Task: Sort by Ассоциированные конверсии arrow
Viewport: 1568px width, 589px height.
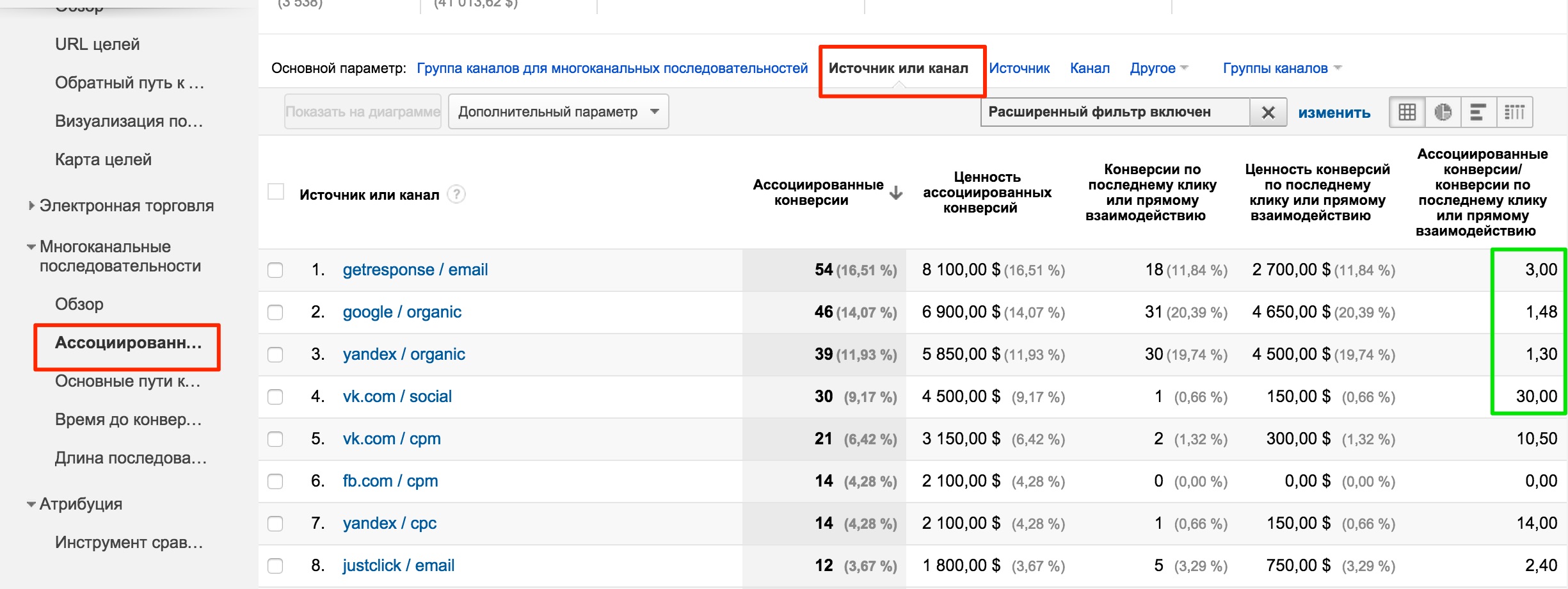Action: coord(896,193)
